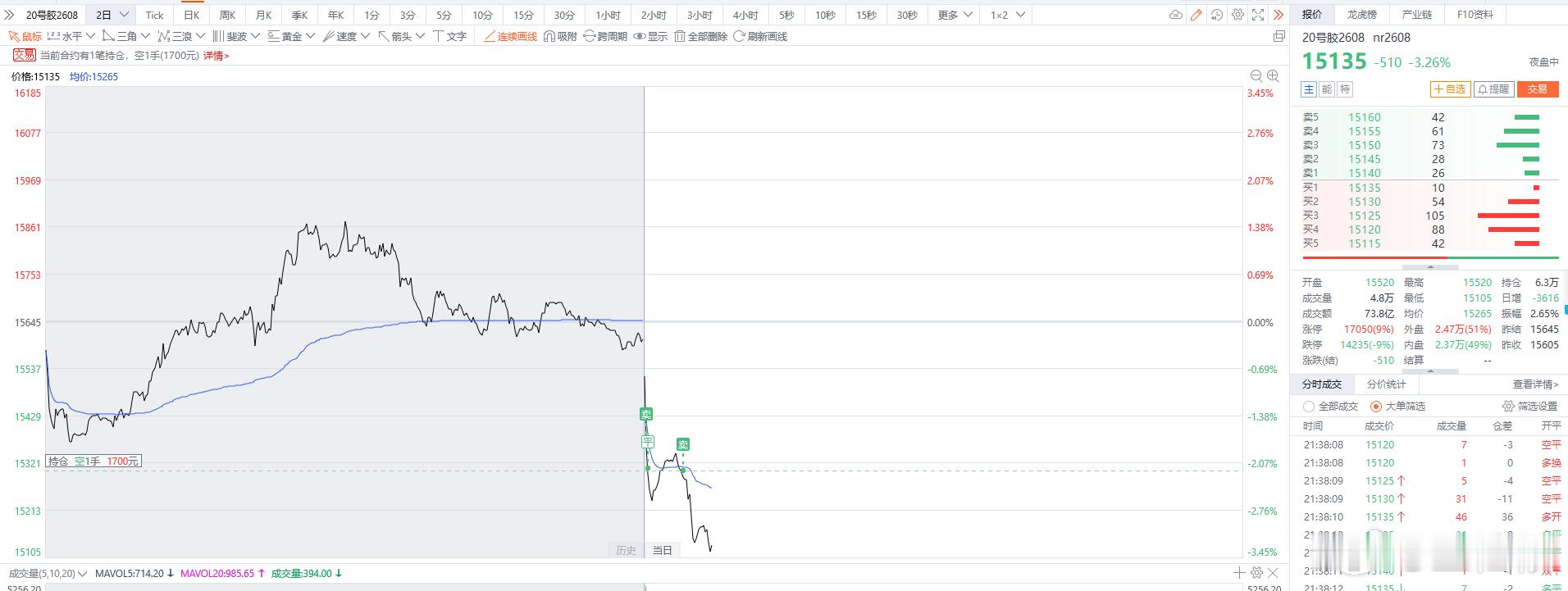Image resolution: width=1568 pixels, height=591 pixels.
Task: Open 查看详情> link in trades panel
Action: 1535,384
